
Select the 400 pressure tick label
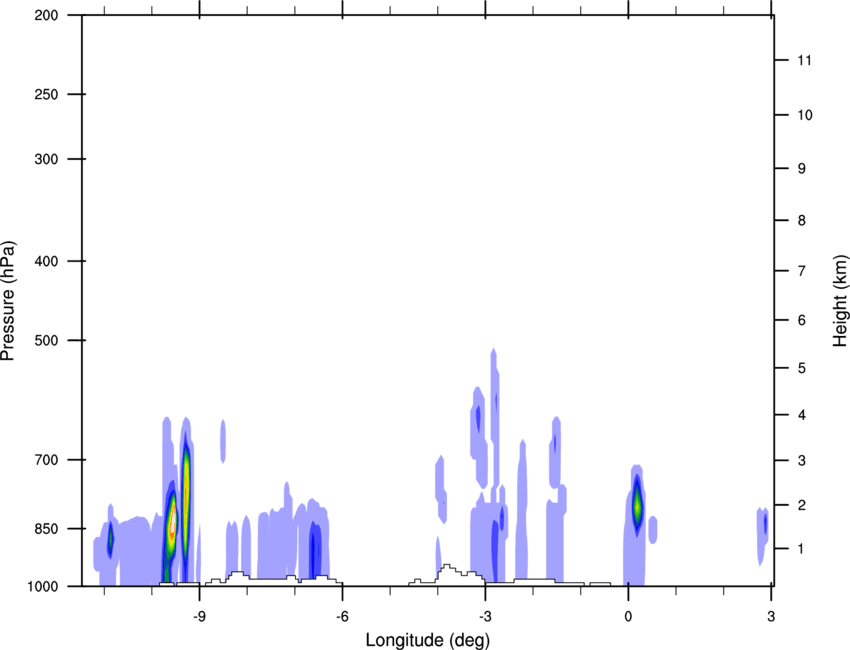(x=46, y=261)
